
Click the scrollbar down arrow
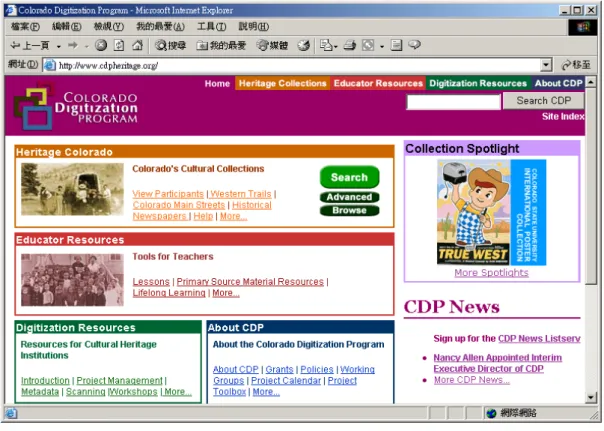(x=591, y=398)
